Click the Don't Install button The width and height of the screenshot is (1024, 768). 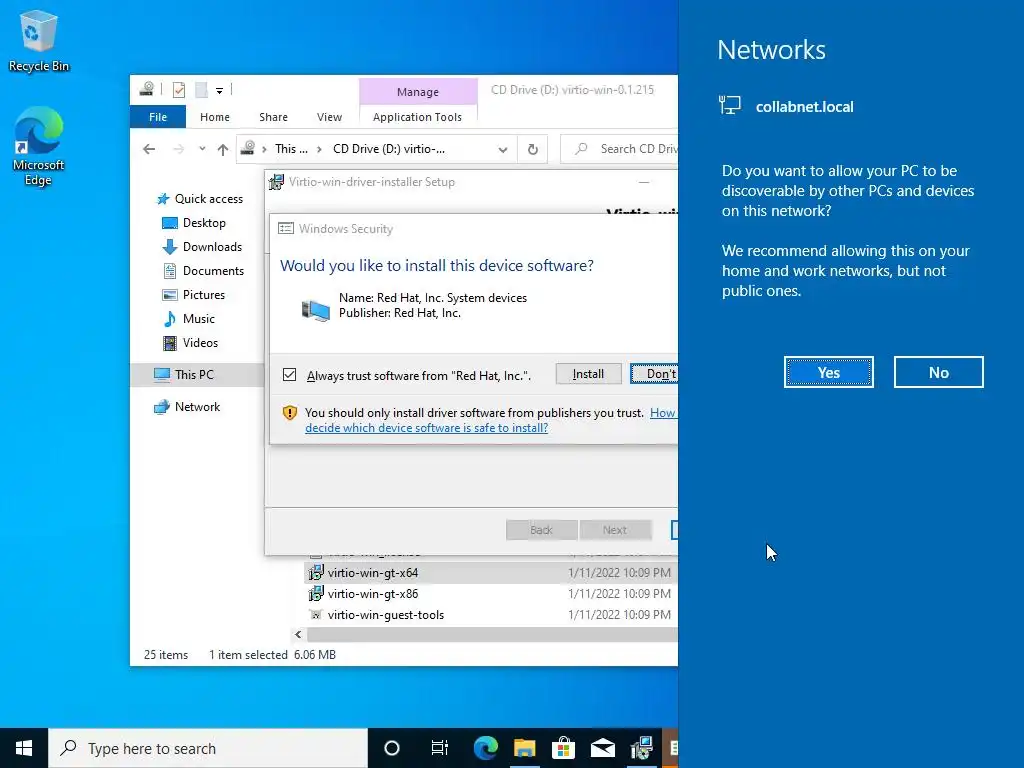(x=654, y=374)
